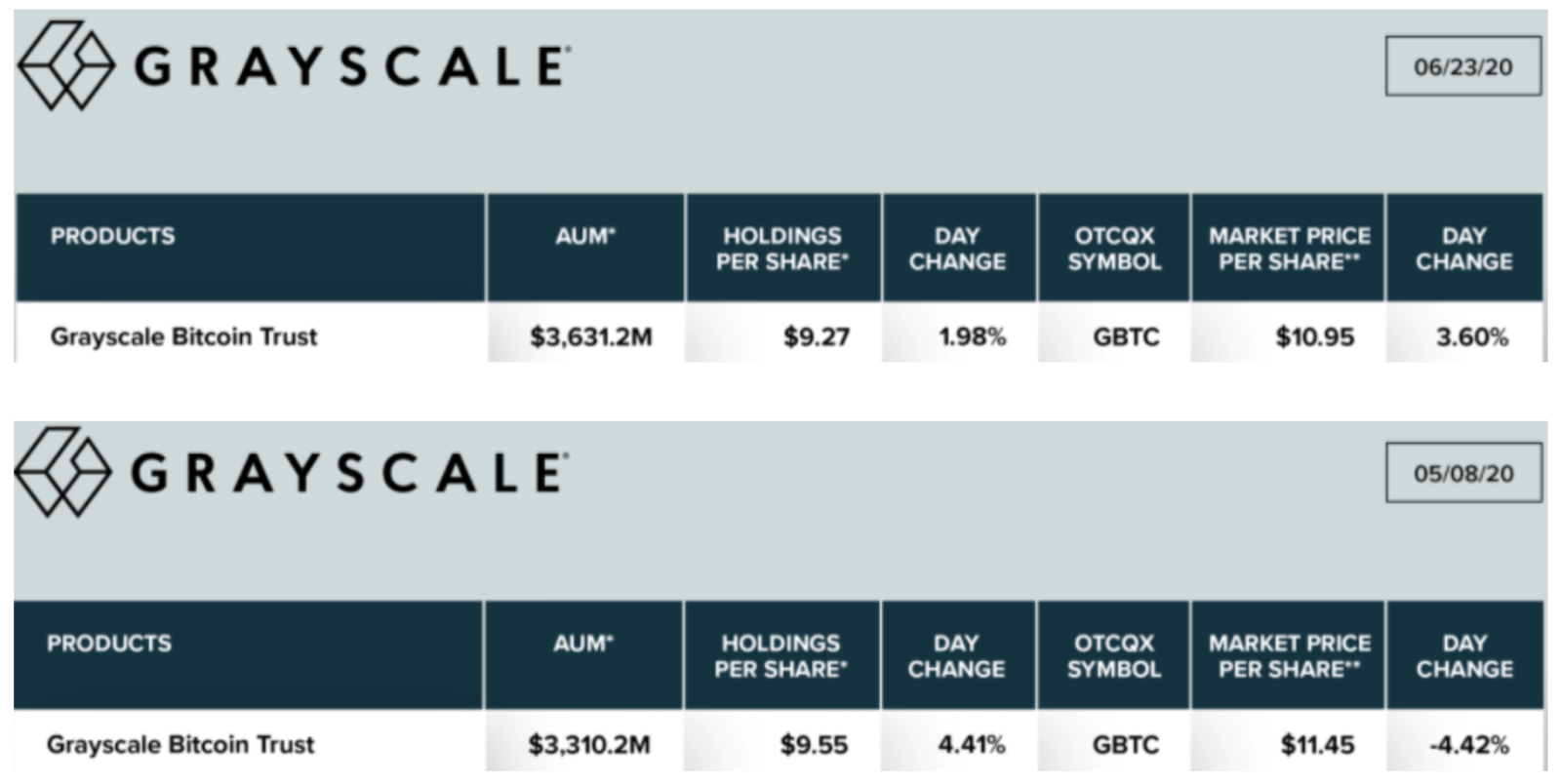Viewport: 1561px width, 784px height.
Task: Click the GBTC symbol in the bottom table
Action: click(x=1125, y=745)
